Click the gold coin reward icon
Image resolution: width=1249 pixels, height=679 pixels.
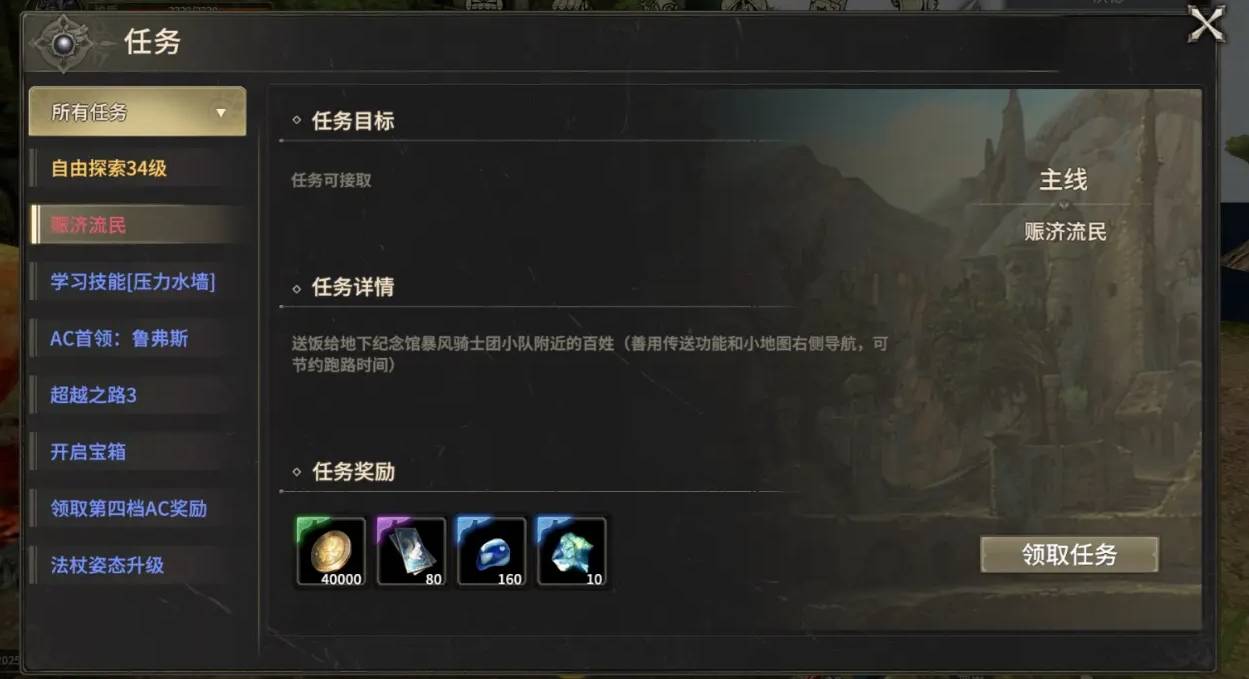point(331,551)
